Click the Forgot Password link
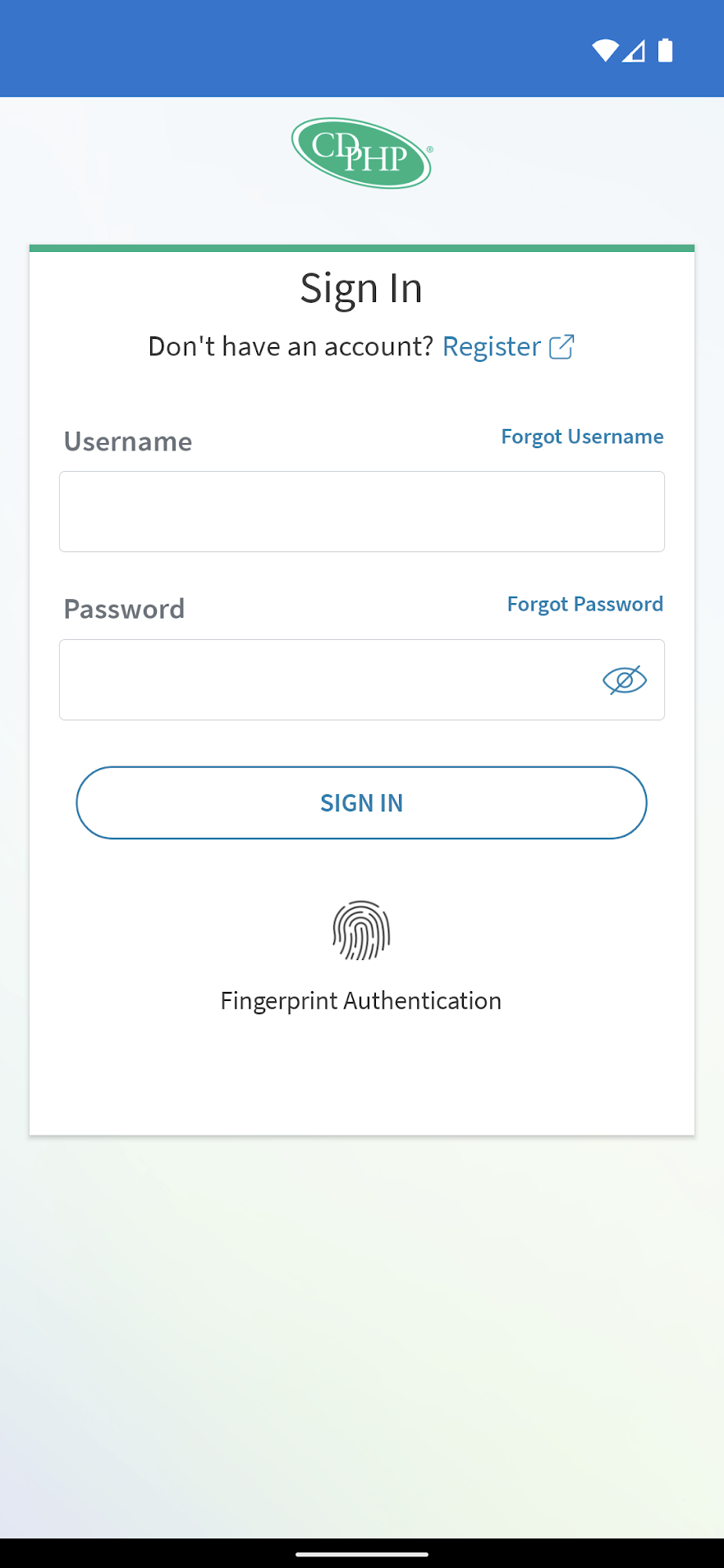Viewport: 724px width, 1568px height. coord(584,605)
